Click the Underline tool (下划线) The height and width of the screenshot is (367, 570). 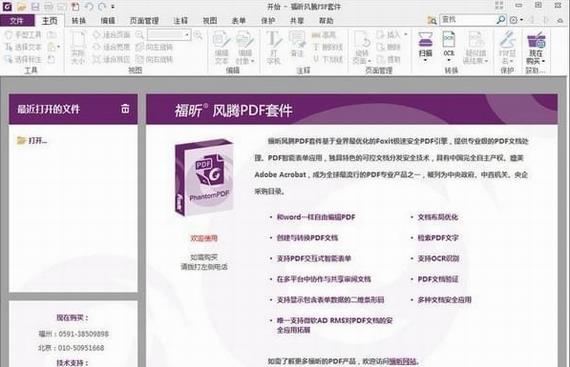click(328, 59)
